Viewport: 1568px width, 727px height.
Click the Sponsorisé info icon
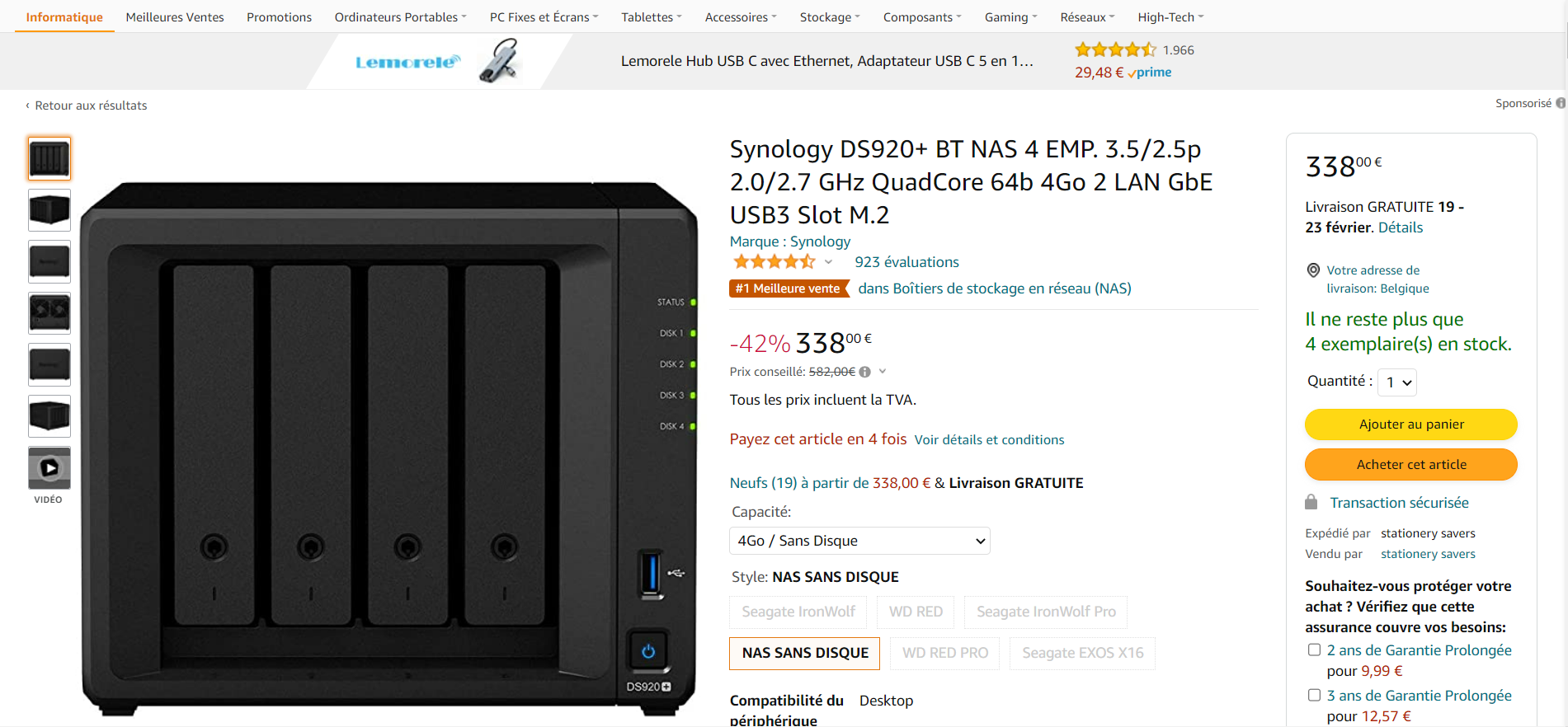1561,103
